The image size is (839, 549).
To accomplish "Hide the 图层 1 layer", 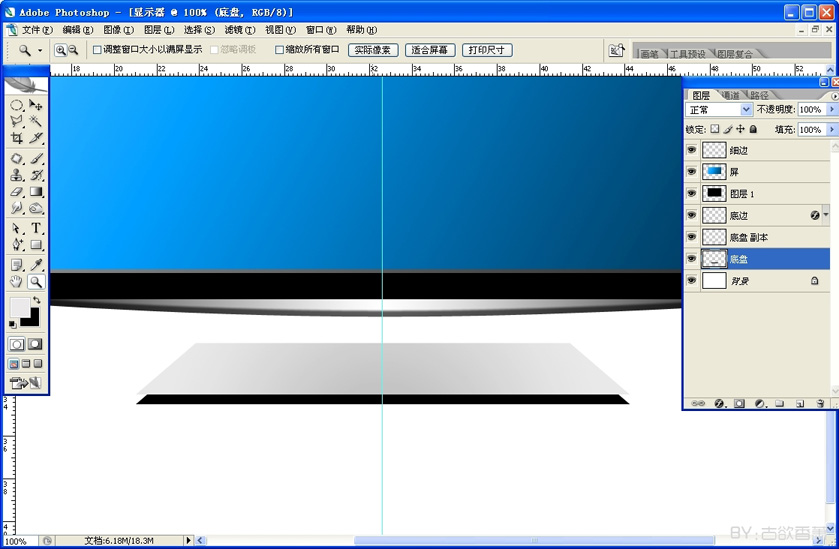I will pyautogui.click(x=691, y=193).
